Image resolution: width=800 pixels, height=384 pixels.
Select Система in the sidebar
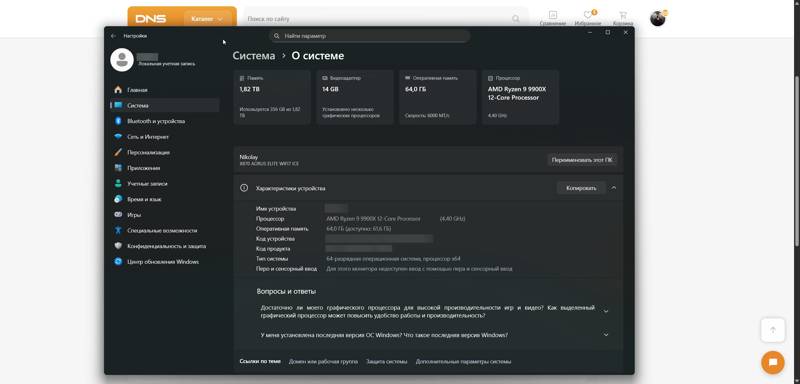coord(165,106)
